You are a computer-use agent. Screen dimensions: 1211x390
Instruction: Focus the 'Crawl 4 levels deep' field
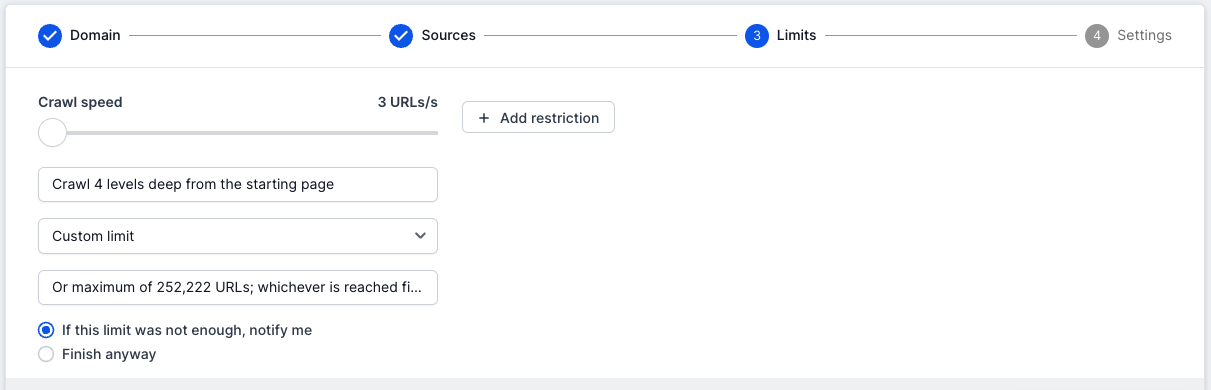click(238, 184)
